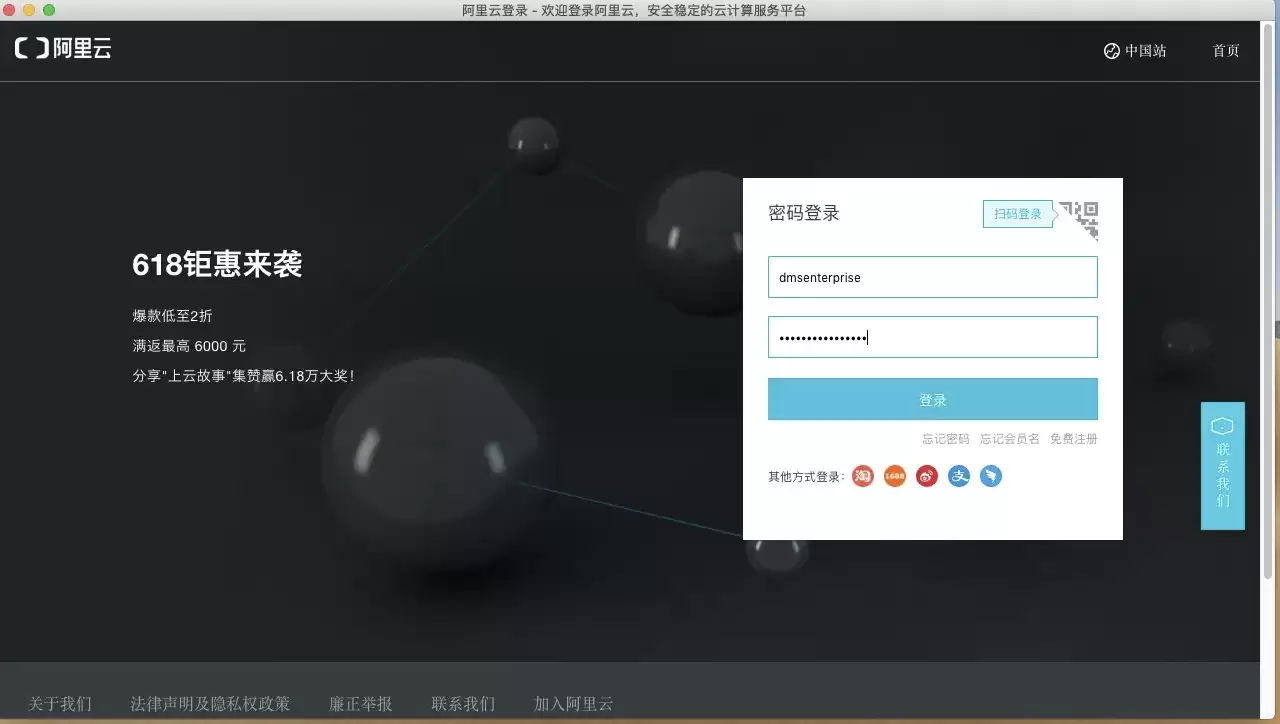
Task: Click the yellow window minimize button
Action: tap(29, 10)
